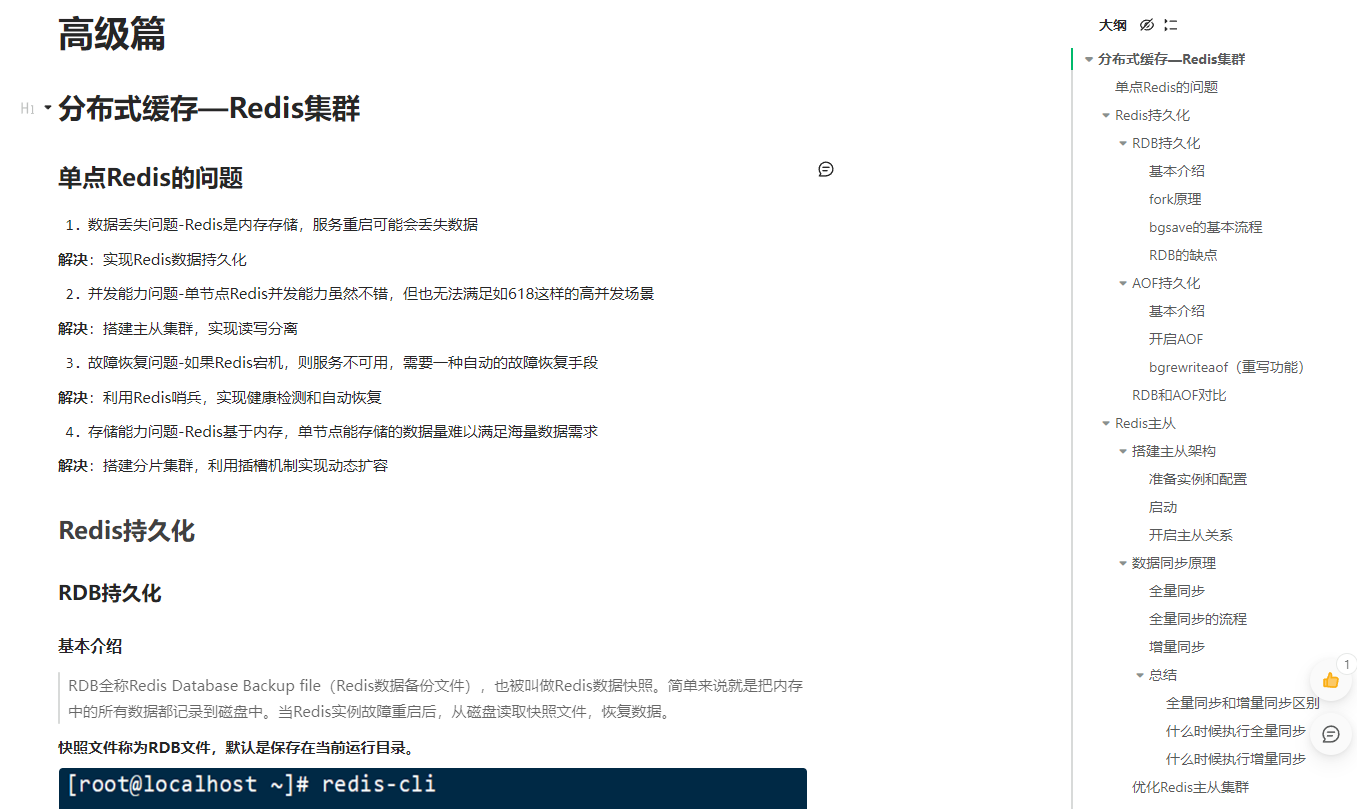Click the RDB持久化 outline label
The width and height of the screenshot is (1357, 809).
coord(1166,143)
